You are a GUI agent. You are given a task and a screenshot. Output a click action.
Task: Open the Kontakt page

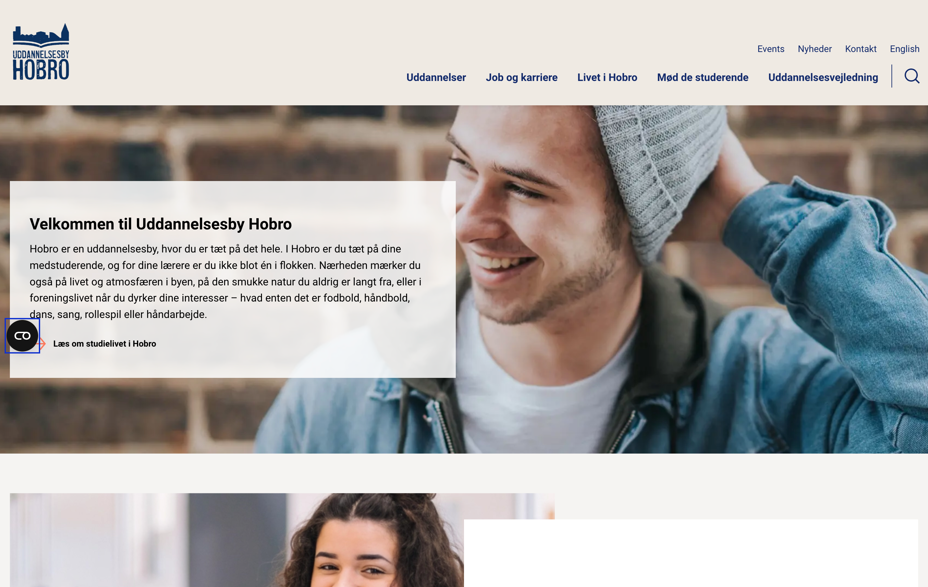point(861,49)
